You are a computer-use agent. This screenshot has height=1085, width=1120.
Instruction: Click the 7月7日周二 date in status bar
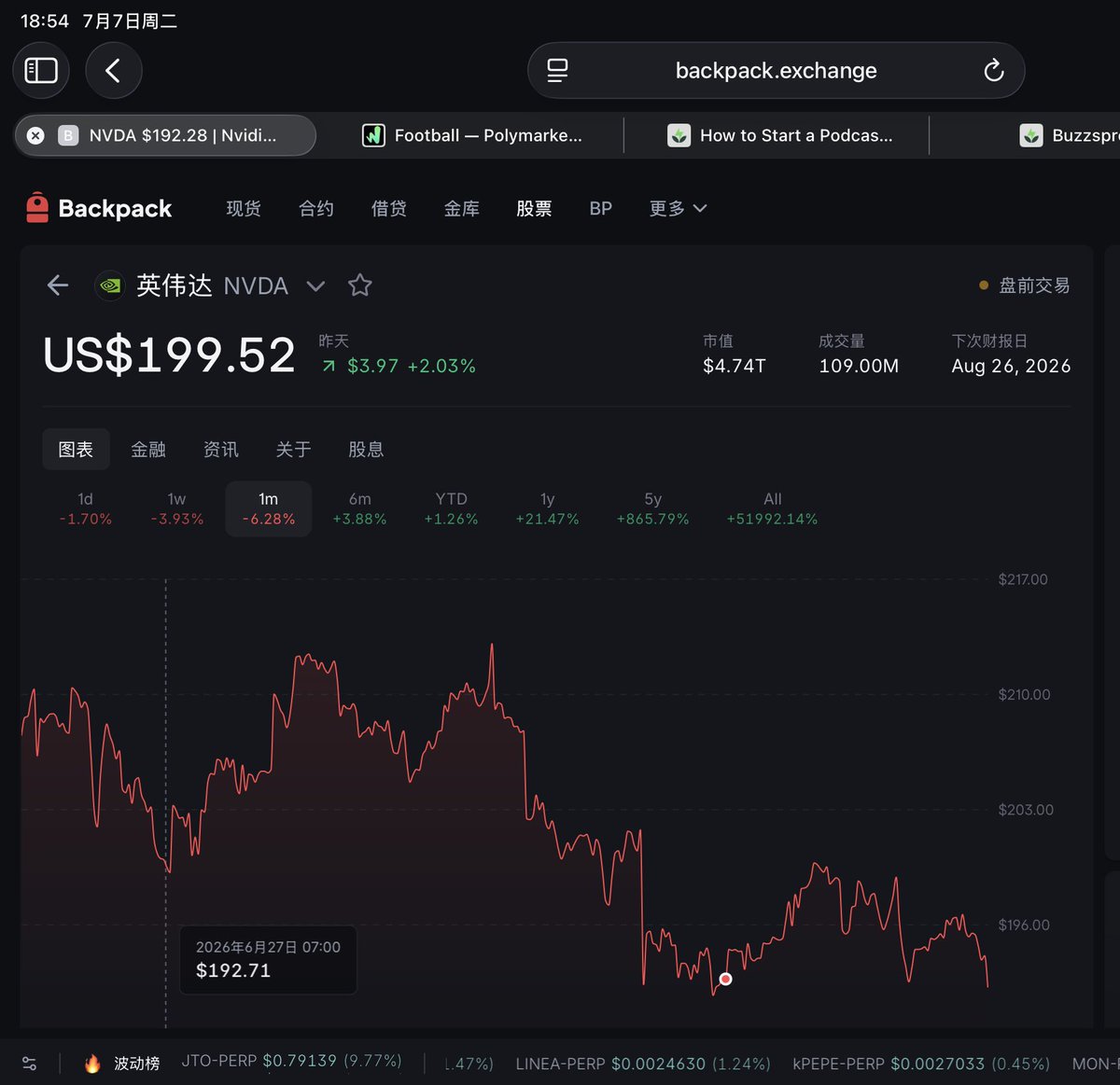[x=130, y=21]
